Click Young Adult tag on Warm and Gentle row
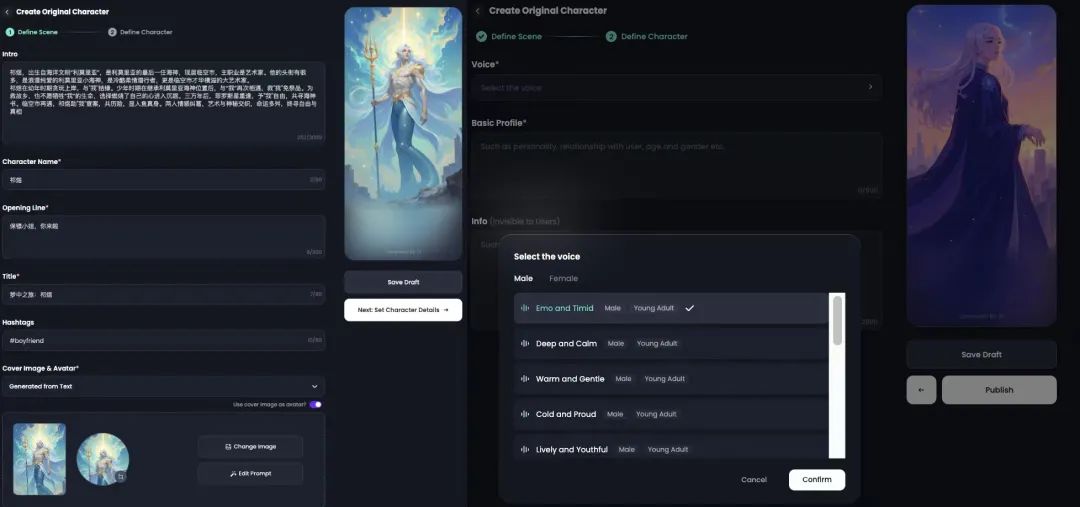Screen dimensions: 1080x507 [665, 379]
